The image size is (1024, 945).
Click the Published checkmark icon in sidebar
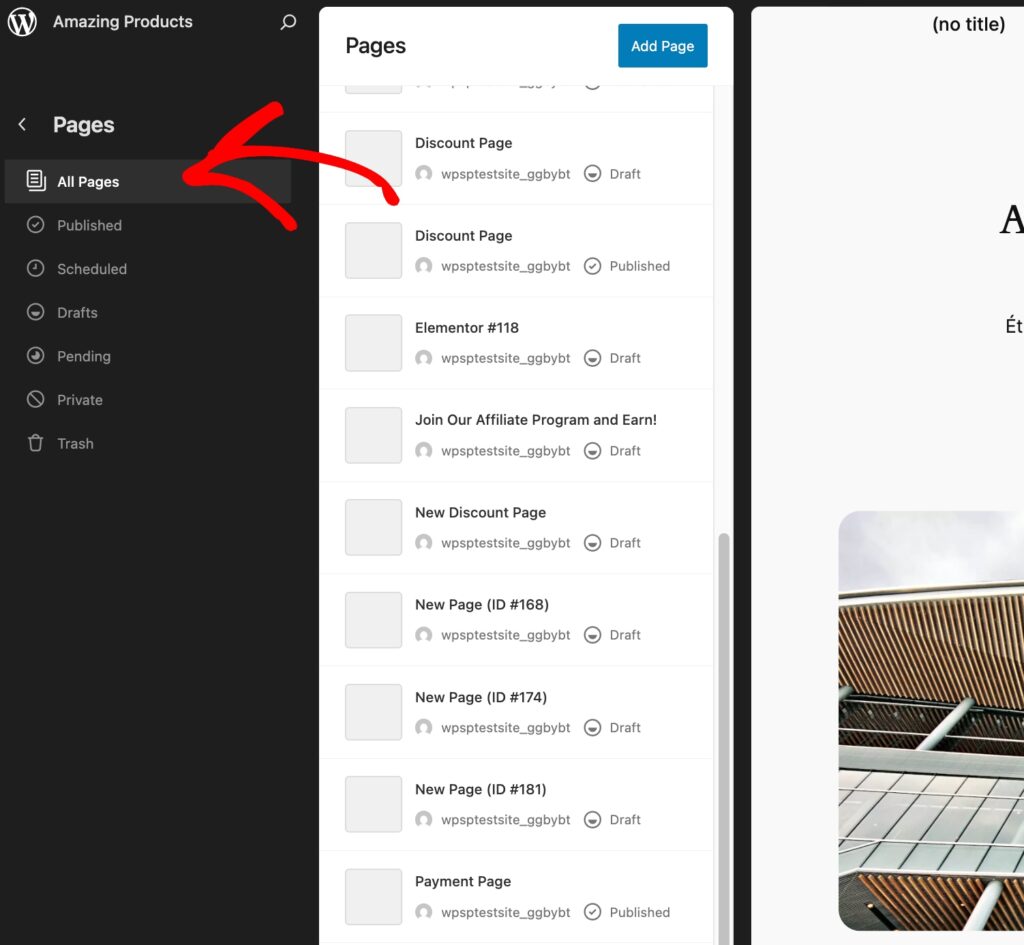[x=36, y=225]
